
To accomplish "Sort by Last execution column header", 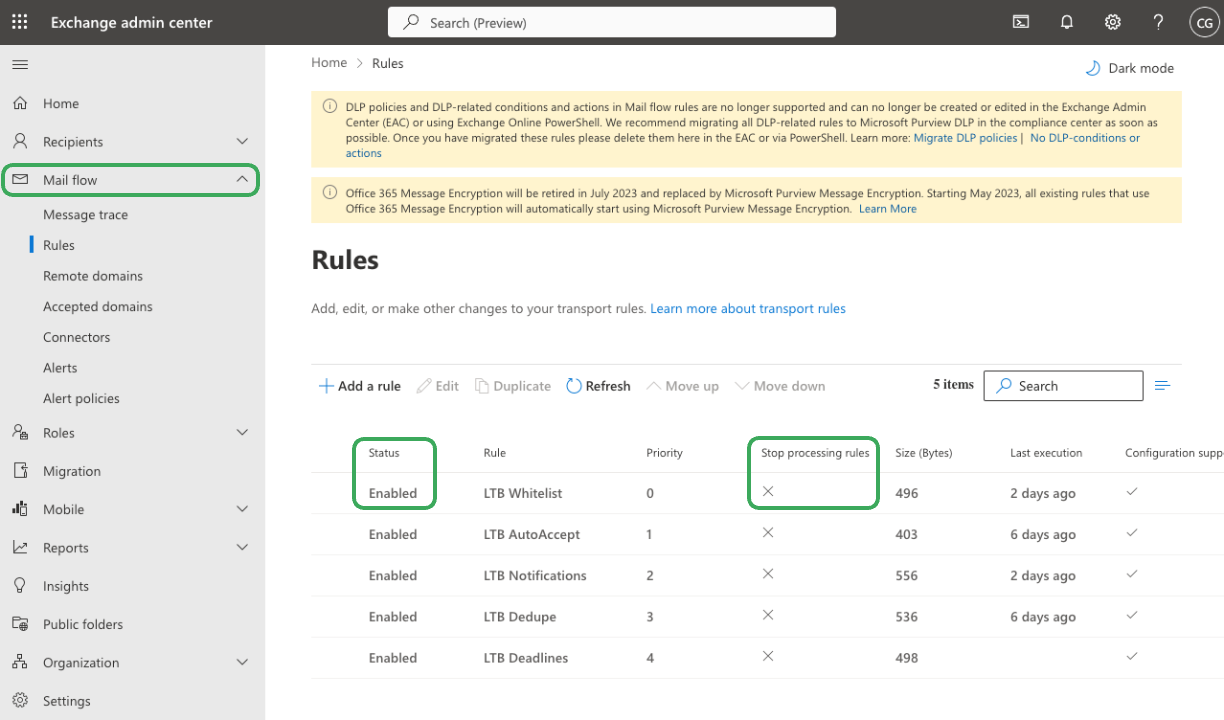I will [x=1046, y=453].
